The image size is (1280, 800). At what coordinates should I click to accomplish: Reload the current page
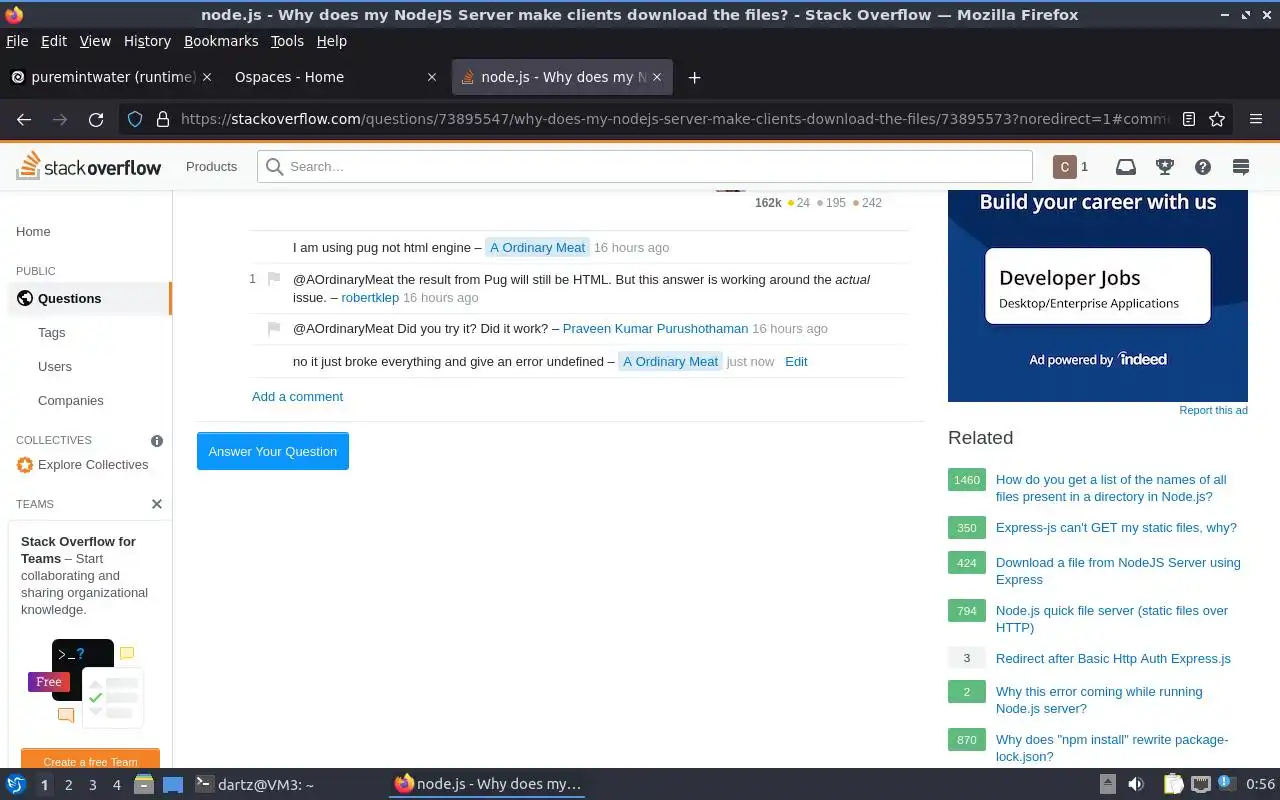point(96,119)
